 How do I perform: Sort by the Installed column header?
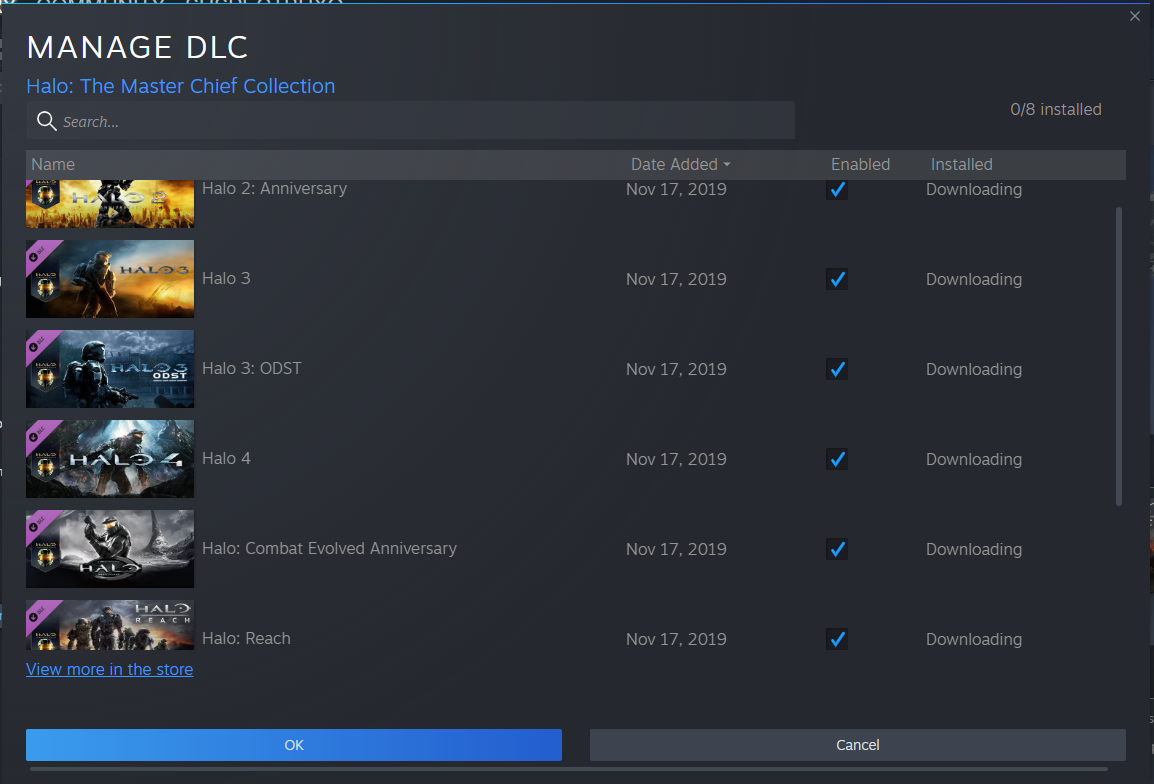[x=961, y=164]
